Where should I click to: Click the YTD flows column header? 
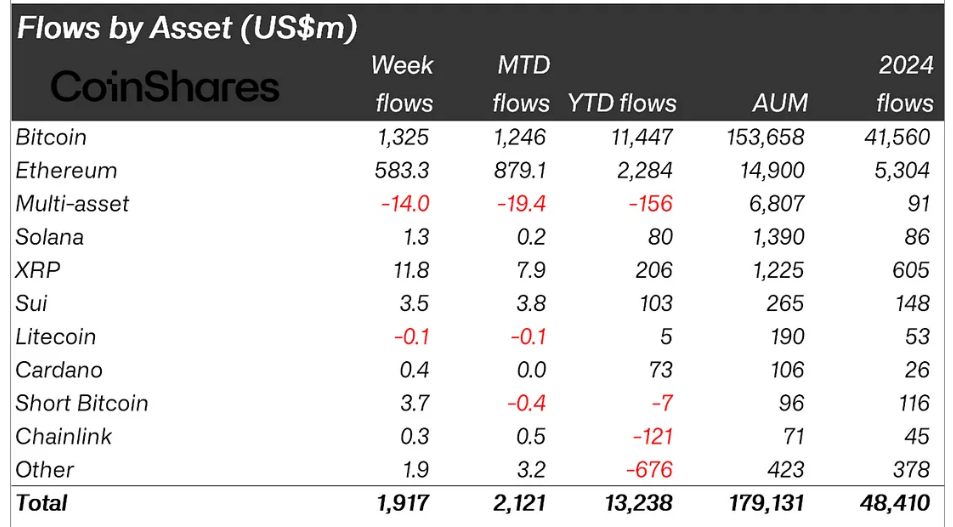pos(621,103)
